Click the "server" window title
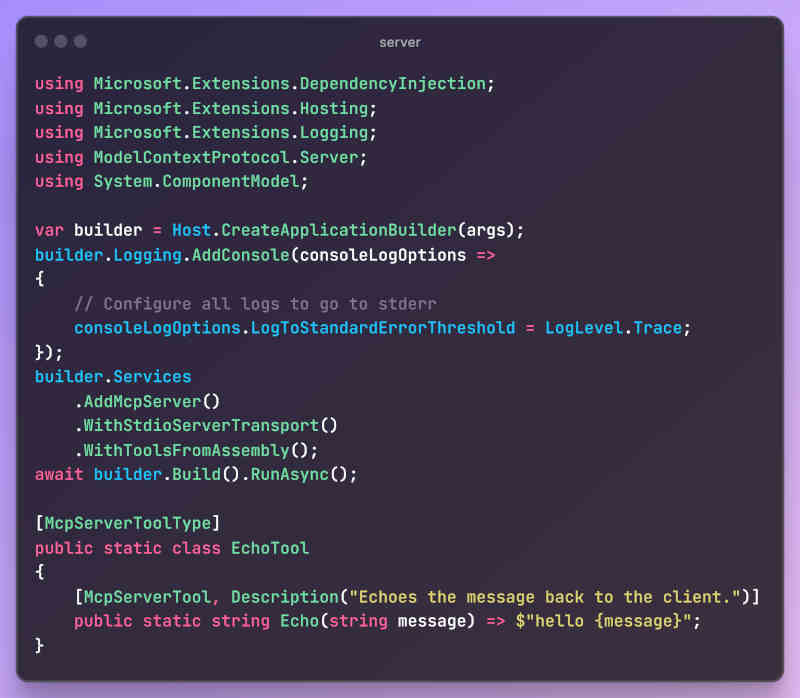This screenshot has height=698, width=800. click(400, 42)
